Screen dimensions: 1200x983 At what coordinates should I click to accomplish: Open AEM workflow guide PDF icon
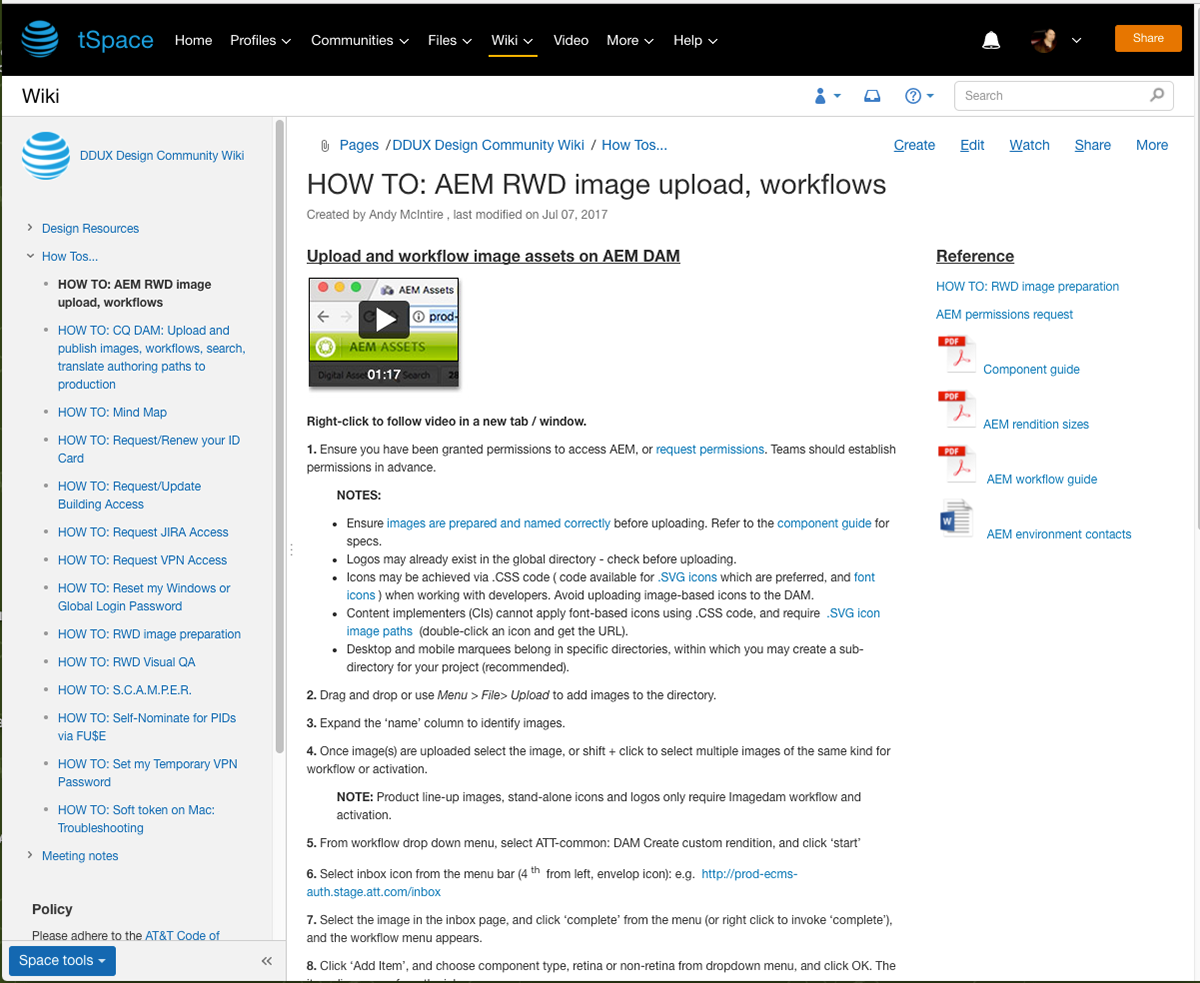(x=956, y=466)
